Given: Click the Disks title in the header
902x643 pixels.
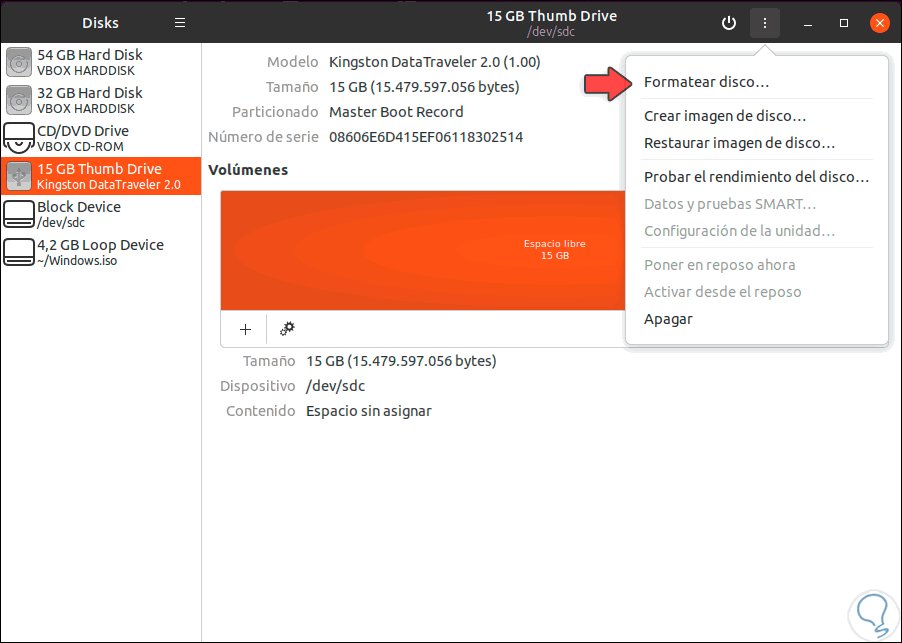Looking at the screenshot, I should click(100, 23).
